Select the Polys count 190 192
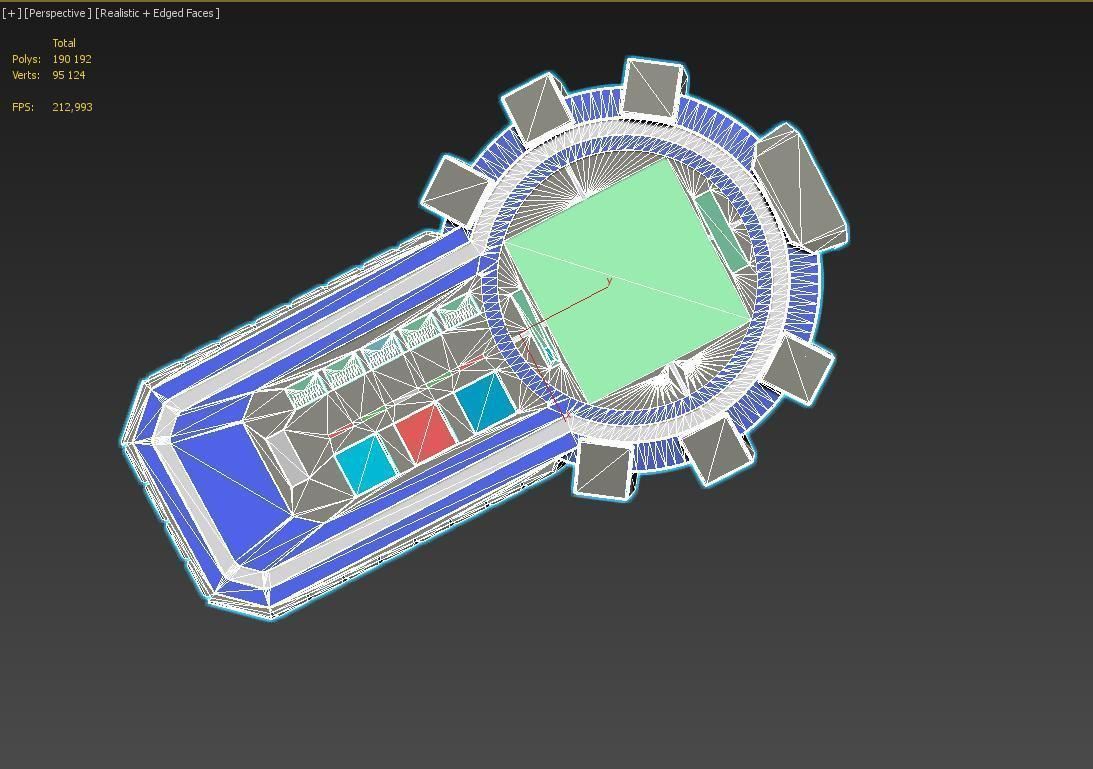 click(x=72, y=59)
